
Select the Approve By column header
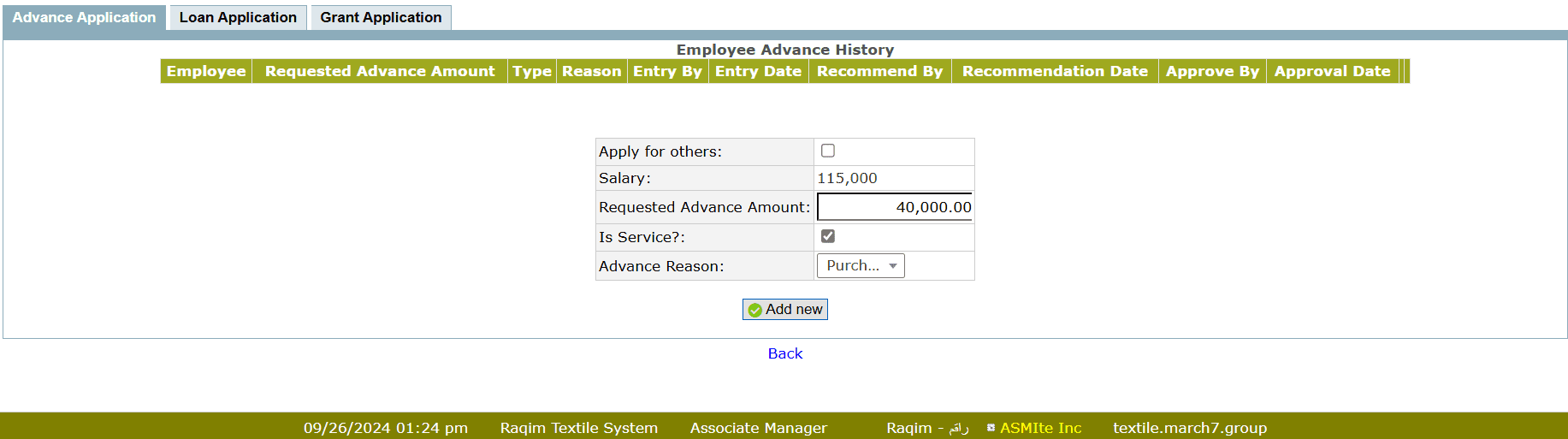(1212, 71)
